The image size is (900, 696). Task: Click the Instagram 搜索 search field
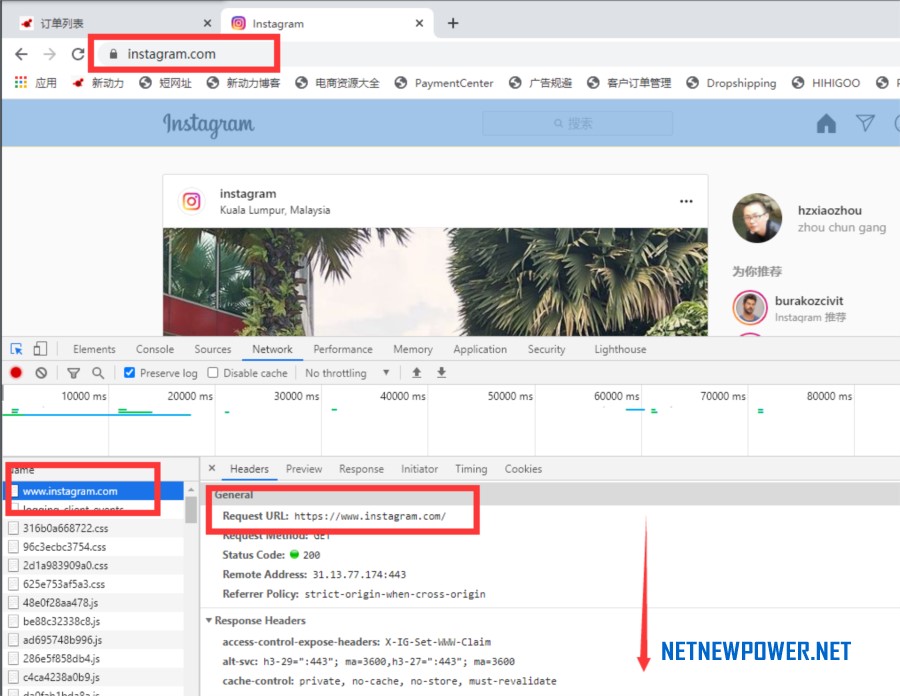click(577, 123)
